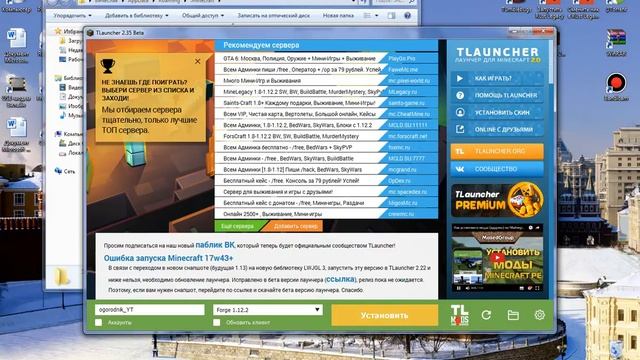This screenshot has width=640, height=360.
Task: Click the 'mc.forscraft.net' server address
Action: (x=408, y=136)
